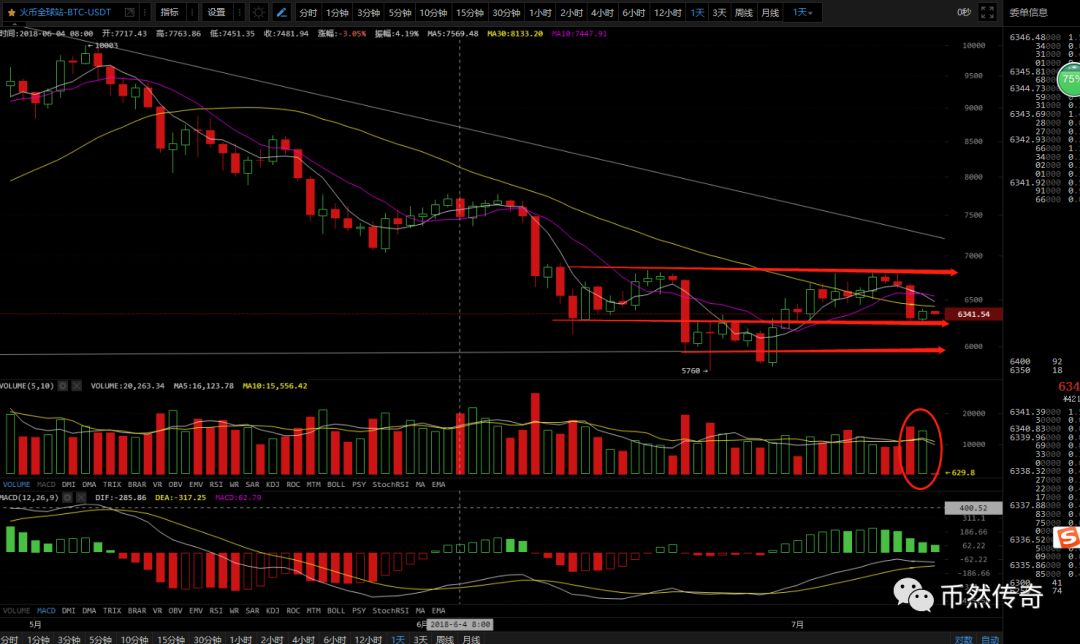
Task: Click the MA30:8133.20 legend value
Action: click(x=515, y=33)
